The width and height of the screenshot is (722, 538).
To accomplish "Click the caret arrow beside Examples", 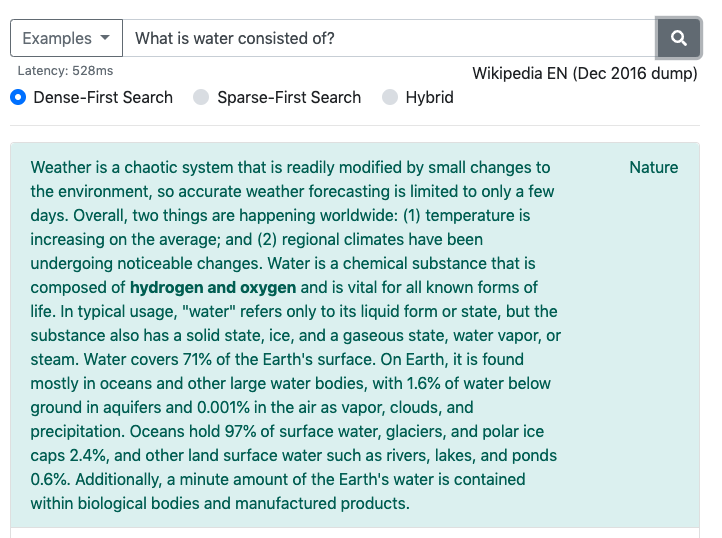I will [x=105, y=38].
